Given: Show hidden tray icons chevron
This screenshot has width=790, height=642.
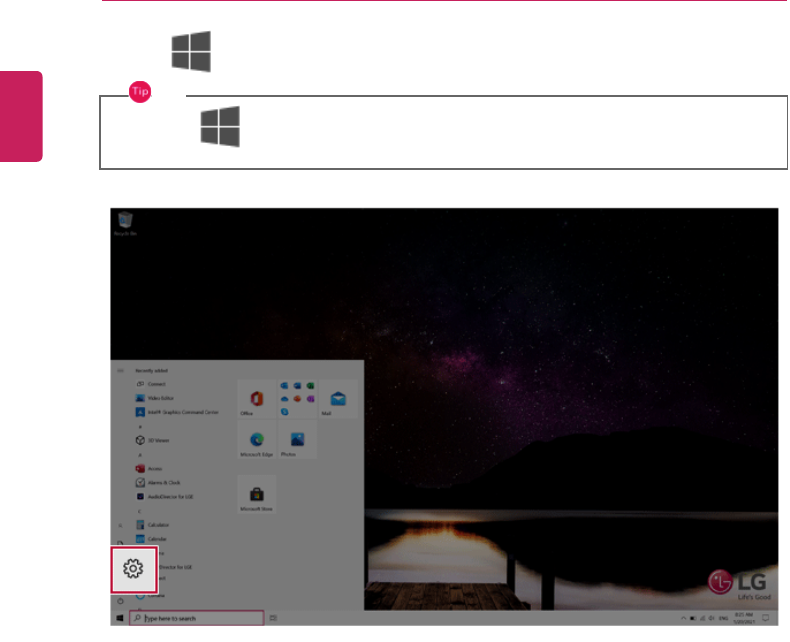Looking at the screenshot, I should 683,618.
